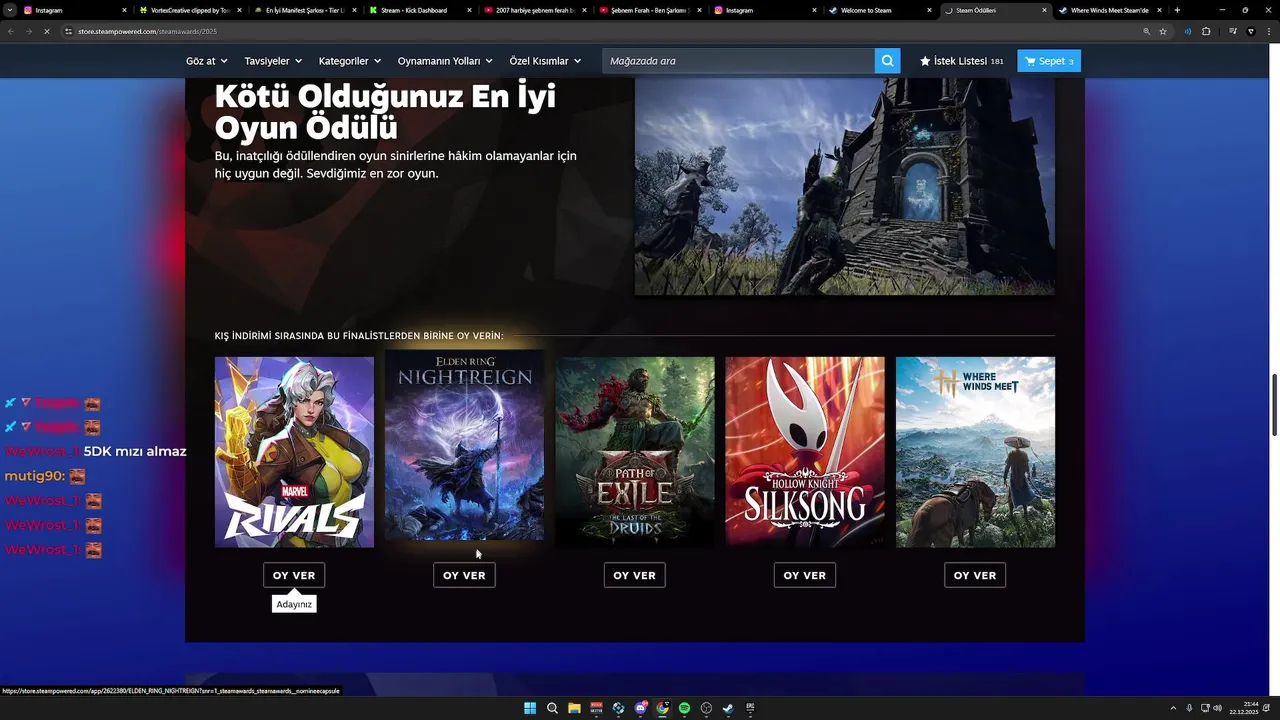
Task: Go back in browser history
Action: pyautogui.click(x=11, y=31)
